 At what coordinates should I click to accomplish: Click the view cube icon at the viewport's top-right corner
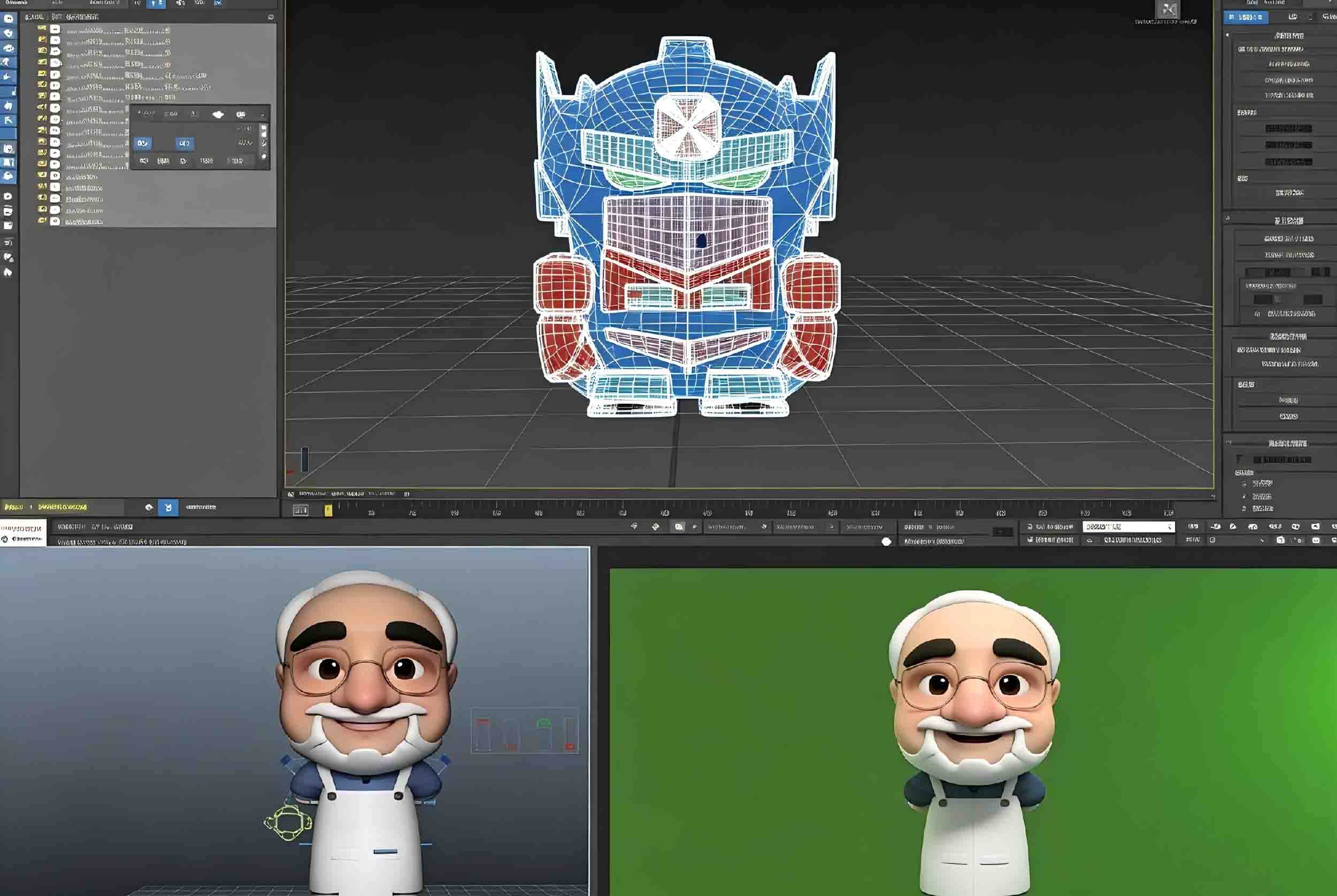(1168, 9)
